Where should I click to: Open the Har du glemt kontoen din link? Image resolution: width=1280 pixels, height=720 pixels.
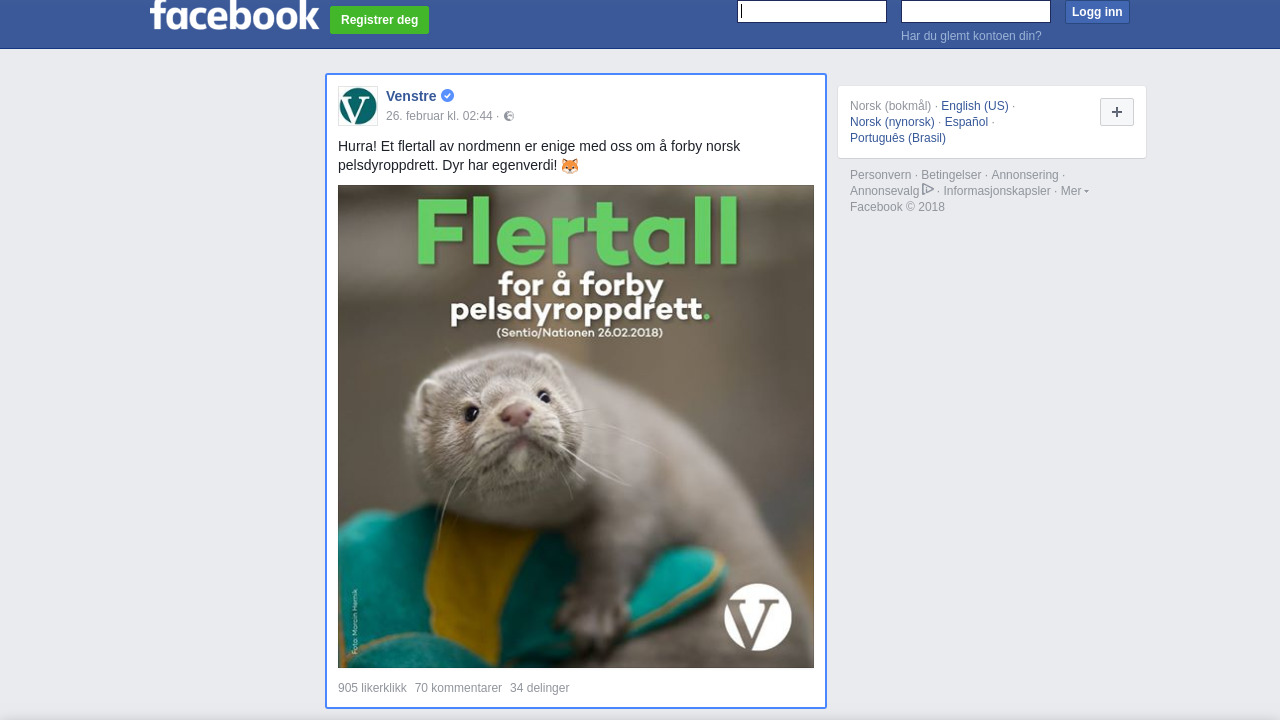coord(971,36)
